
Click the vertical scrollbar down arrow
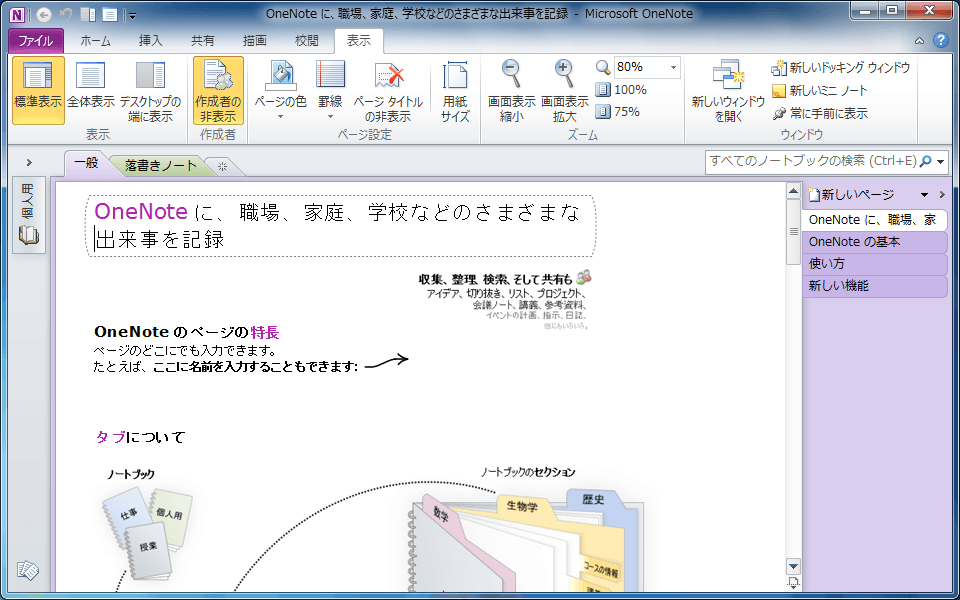[793, 566]
